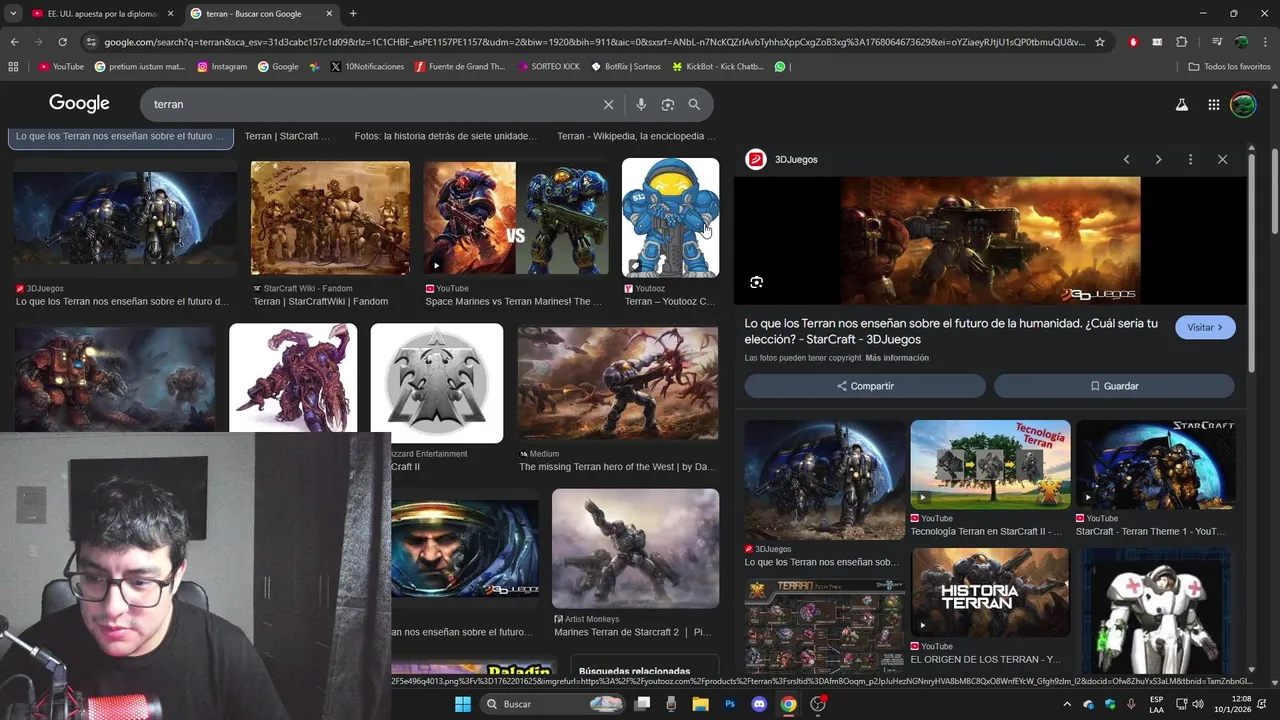Open Photoshop from the taskbar
The image size is (1280, 720).
[730, 704]
